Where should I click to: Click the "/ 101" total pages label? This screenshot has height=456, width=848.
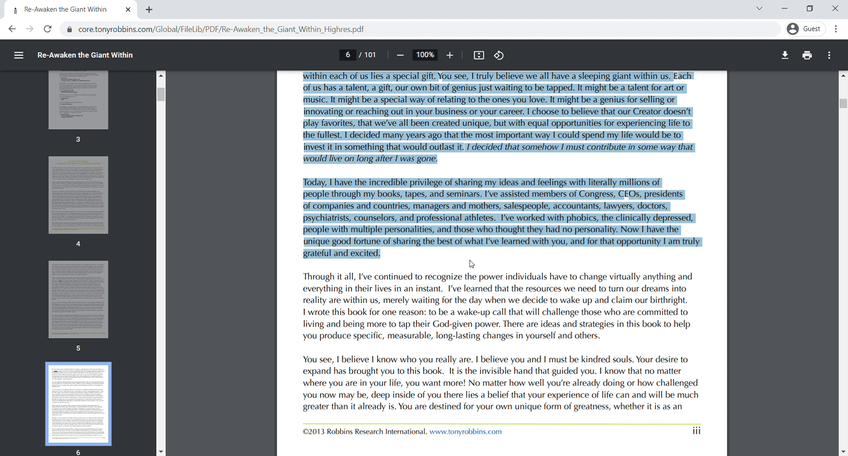[x=367, y=55]
